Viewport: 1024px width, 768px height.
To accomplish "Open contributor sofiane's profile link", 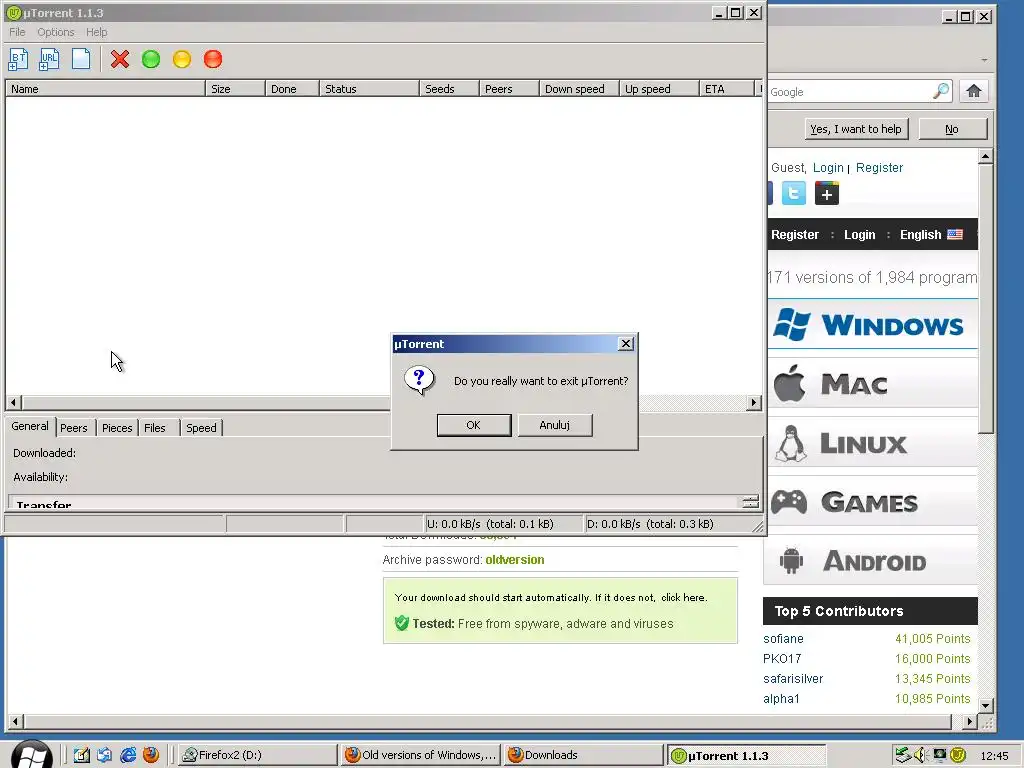I will pos(783,639).
